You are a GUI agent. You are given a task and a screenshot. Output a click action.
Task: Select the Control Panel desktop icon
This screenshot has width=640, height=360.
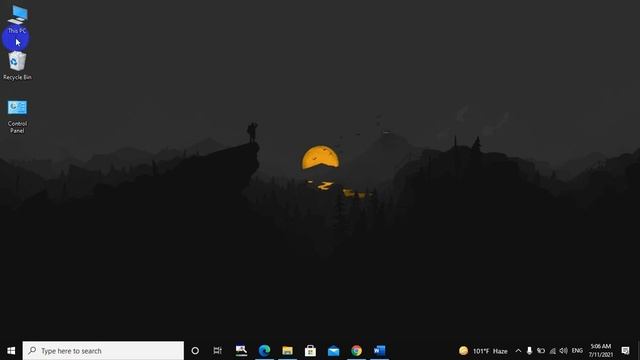pos(17,116)
